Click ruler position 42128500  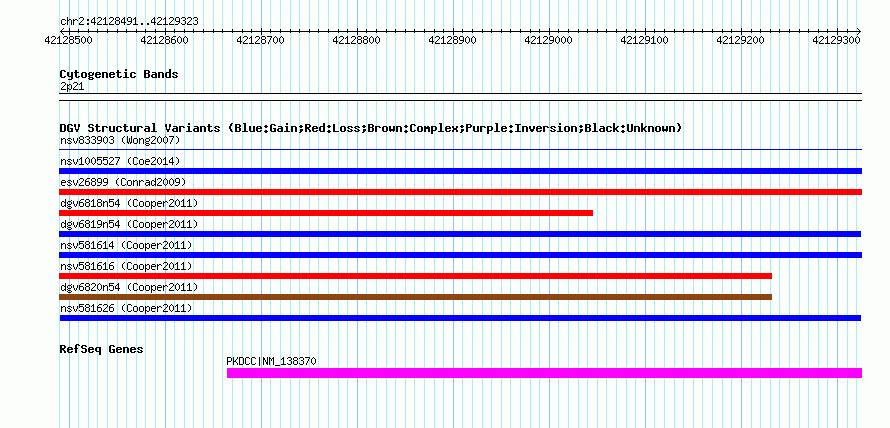point(69,40)
